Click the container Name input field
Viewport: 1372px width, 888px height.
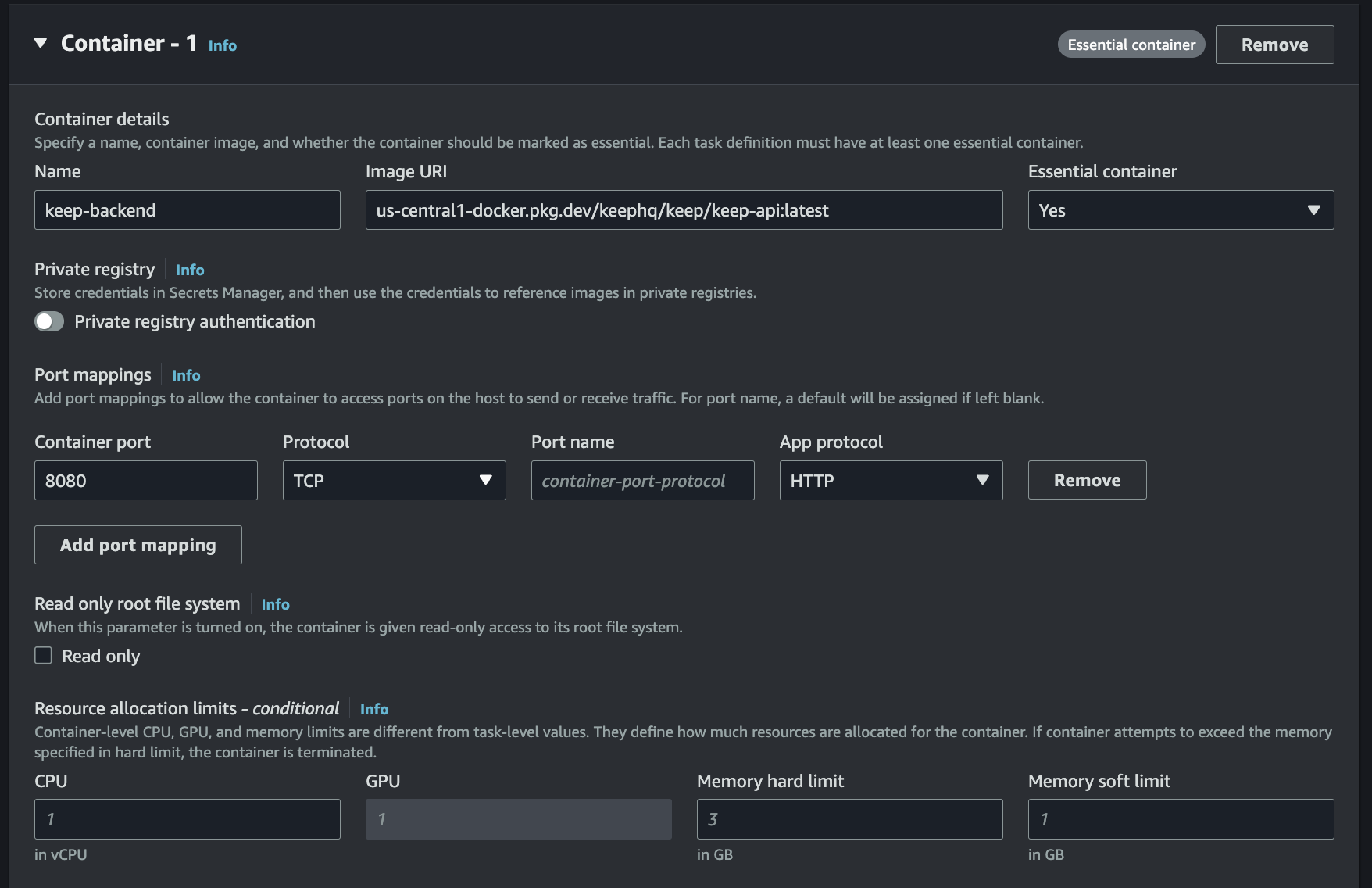187,210
